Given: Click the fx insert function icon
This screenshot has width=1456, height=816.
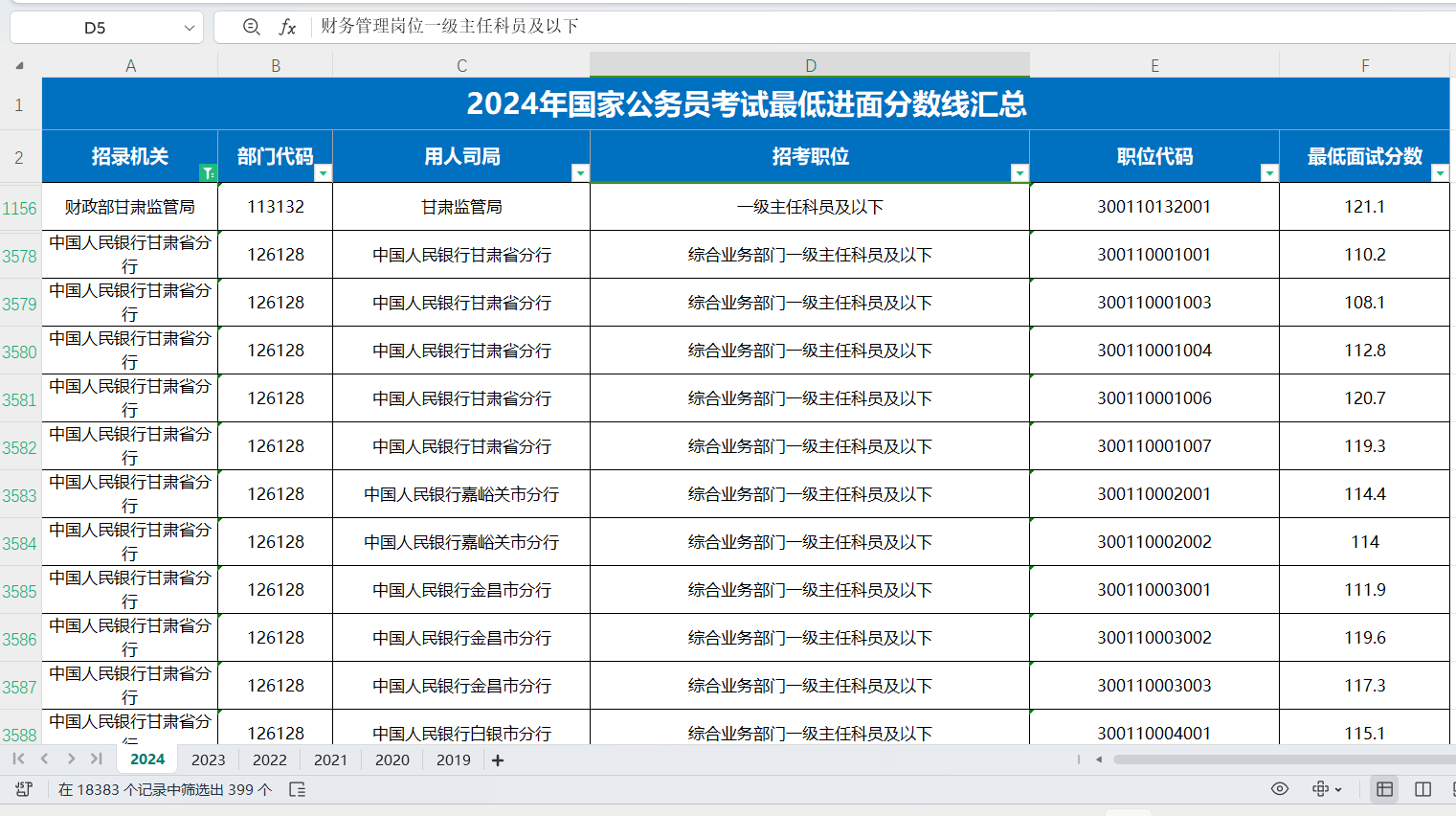Looking at the screenshot, I should 287,27.
